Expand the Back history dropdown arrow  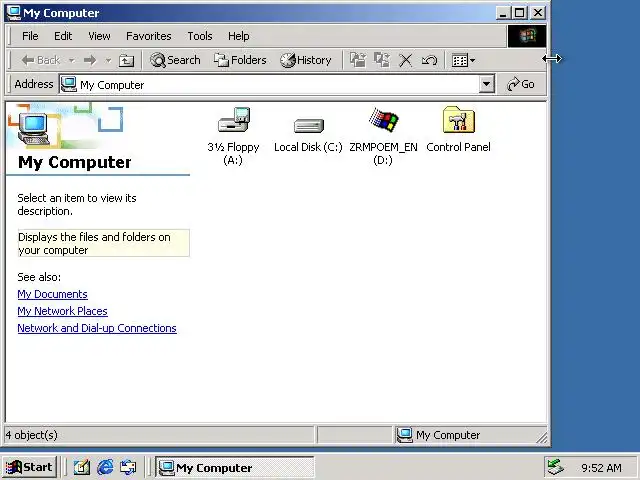coord(71,60)
